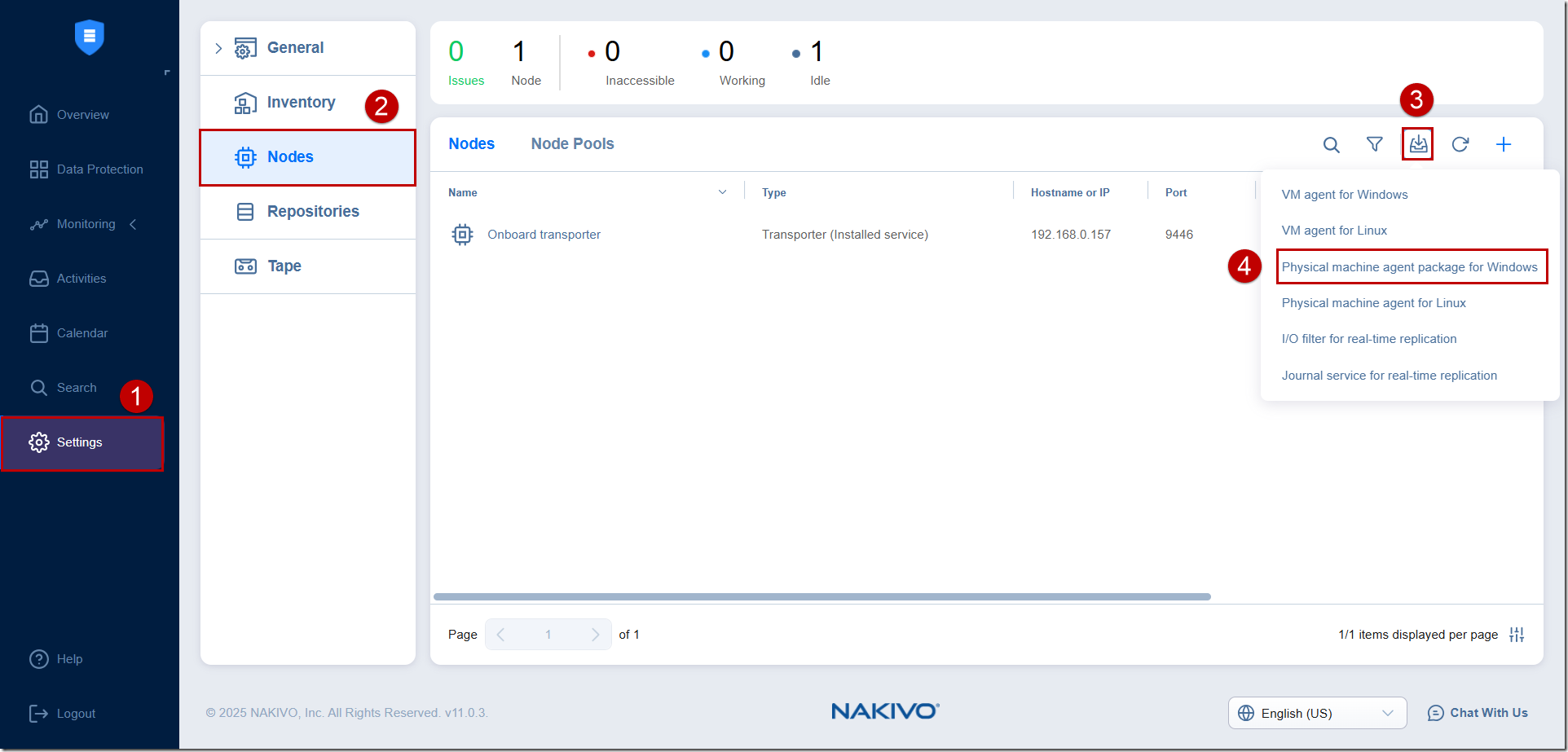
Task: Open the English (US) language dropdown
Action: [1318, 714]
